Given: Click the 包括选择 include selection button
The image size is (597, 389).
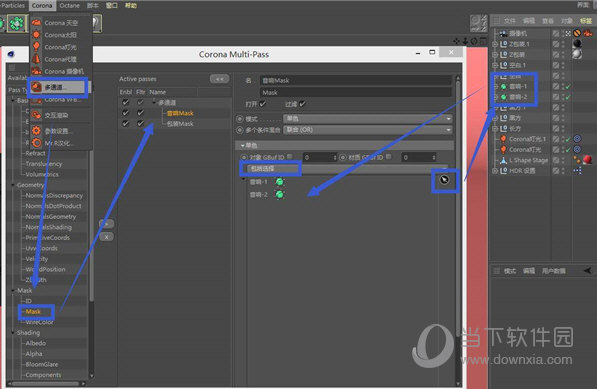Looking at the screenshot, I should point(270,168).
